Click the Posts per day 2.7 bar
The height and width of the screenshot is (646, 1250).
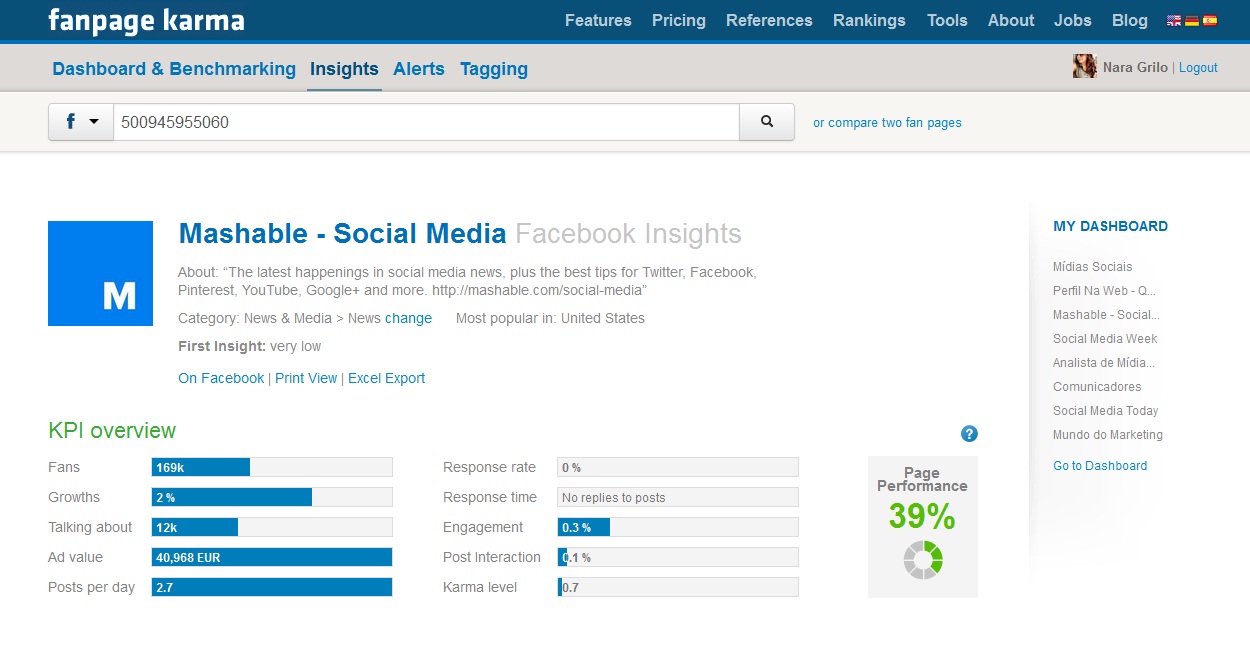click(272, 587)
